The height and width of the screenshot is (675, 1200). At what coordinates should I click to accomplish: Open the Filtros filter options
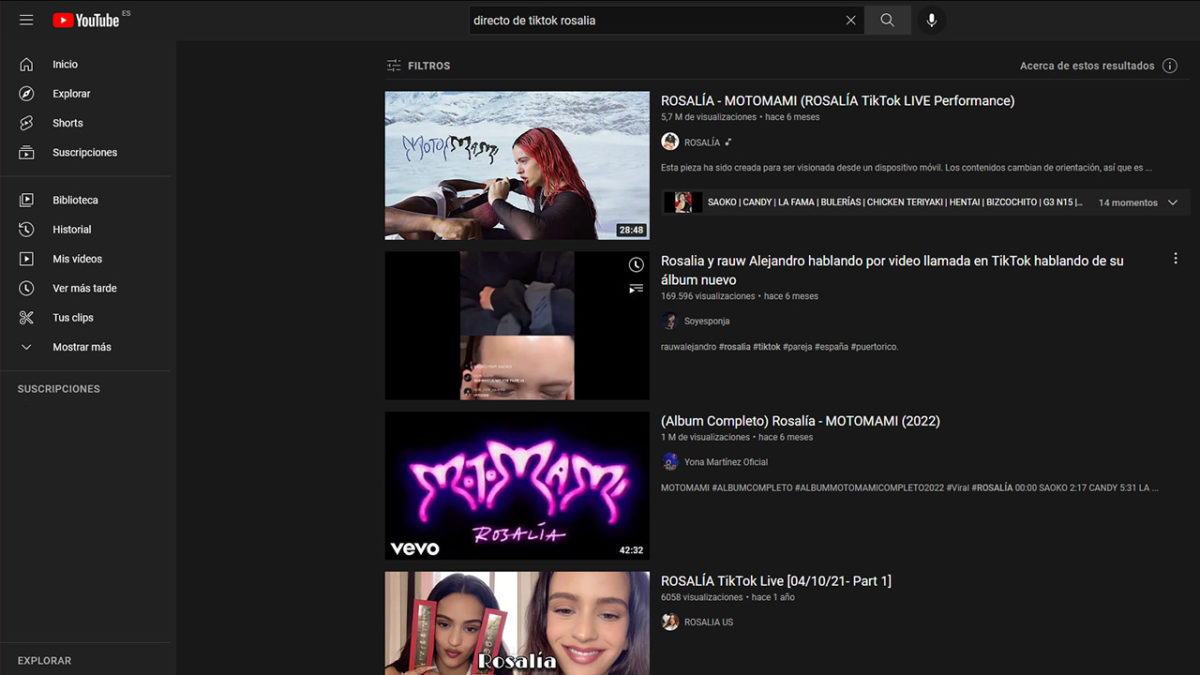pos(419,66)
